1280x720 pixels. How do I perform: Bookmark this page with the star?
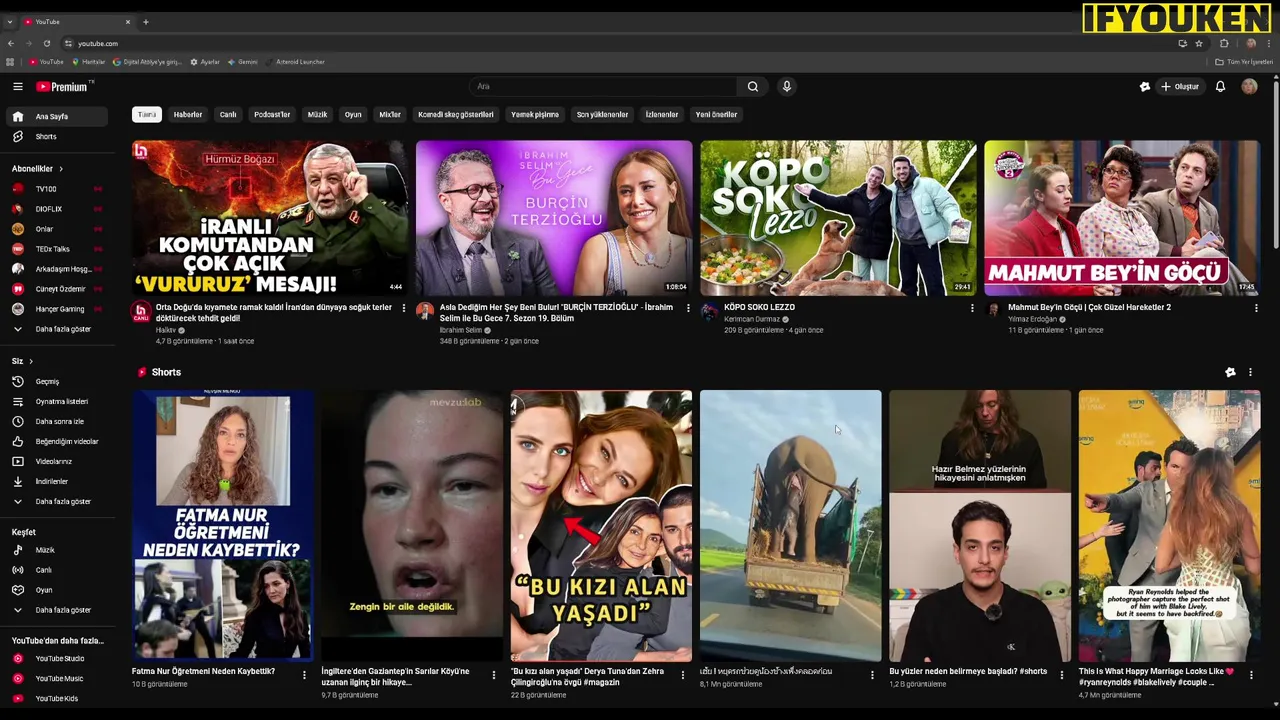point(1199,43)
